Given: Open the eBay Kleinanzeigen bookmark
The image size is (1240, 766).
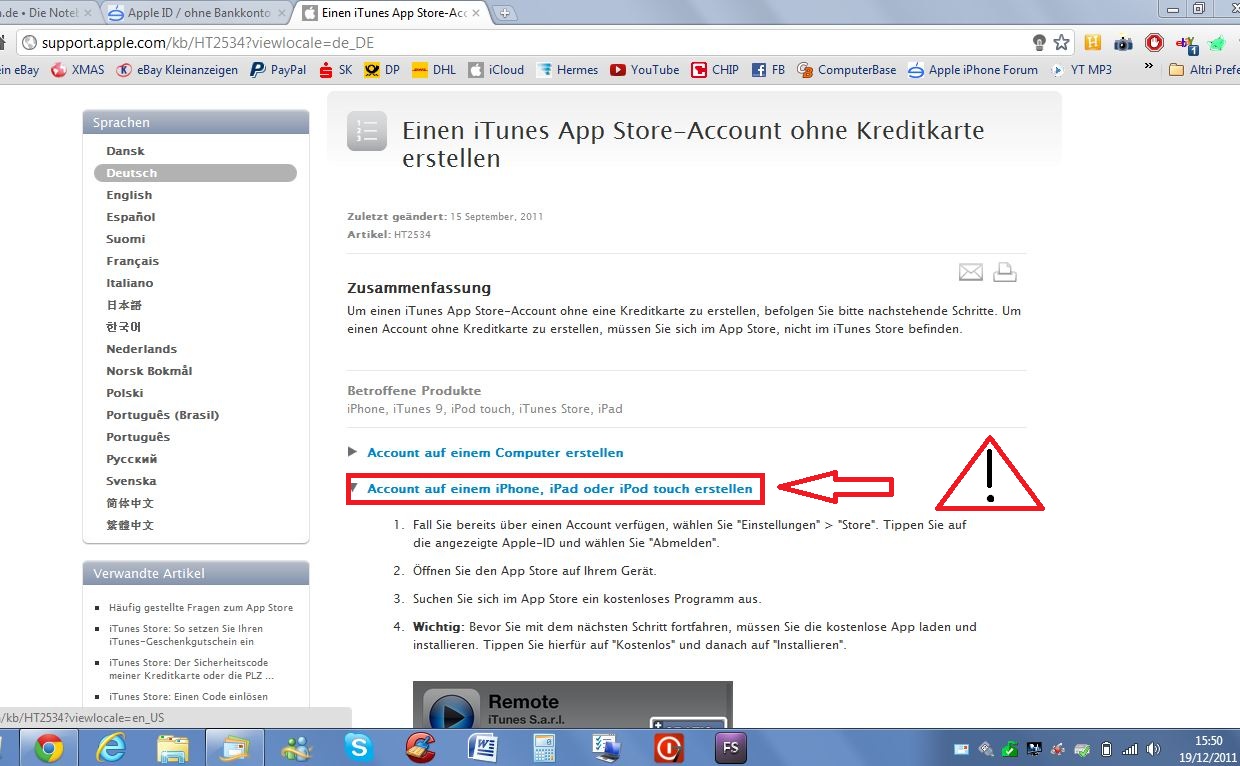Looking at the screenshot, I should [x=178, y=70].
